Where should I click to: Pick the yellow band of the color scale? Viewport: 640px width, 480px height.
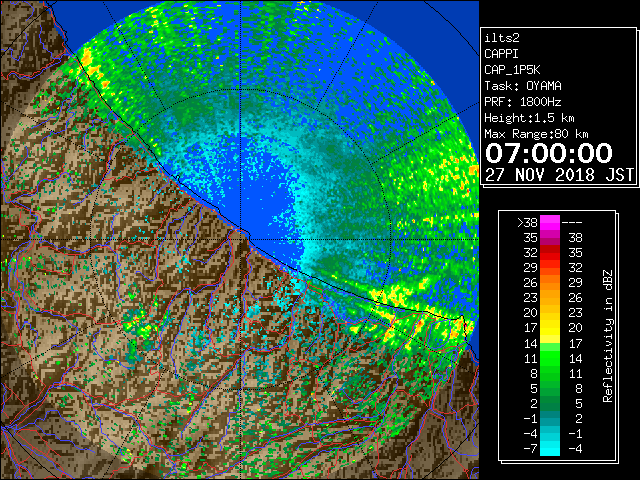[550, 328]
